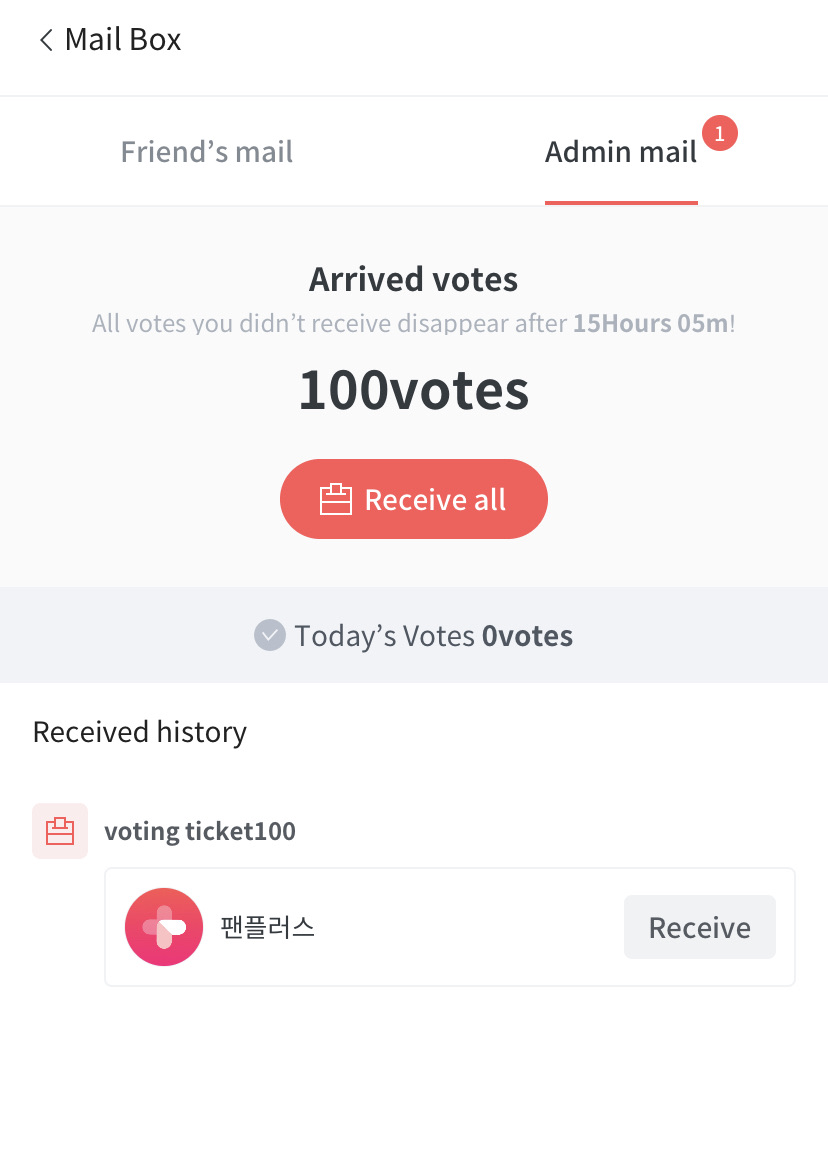Click the Mail Box title text
The width and height of the screenshot is (828, 1165).
tap(123, 40)
